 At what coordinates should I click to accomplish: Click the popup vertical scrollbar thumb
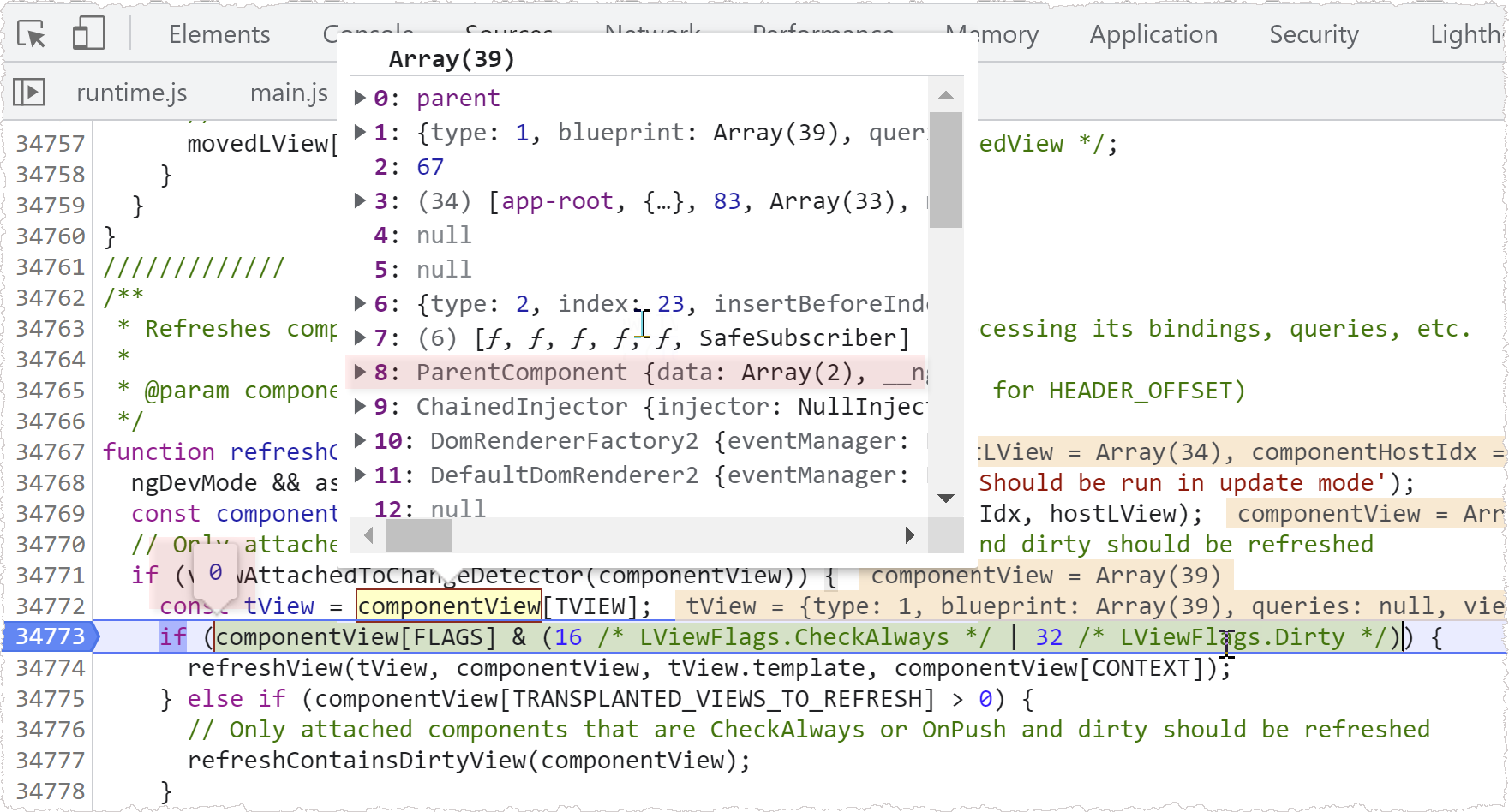[946, 170]
